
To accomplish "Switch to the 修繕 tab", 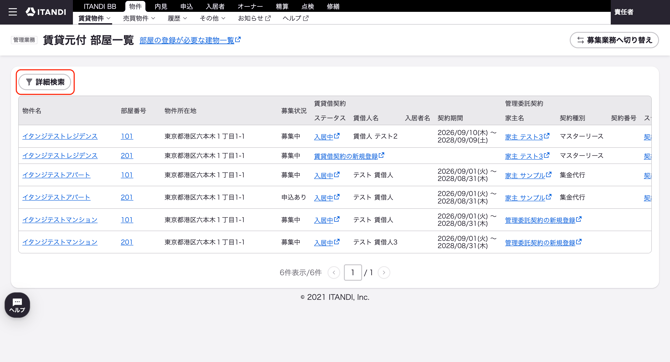I will [333, 6].
